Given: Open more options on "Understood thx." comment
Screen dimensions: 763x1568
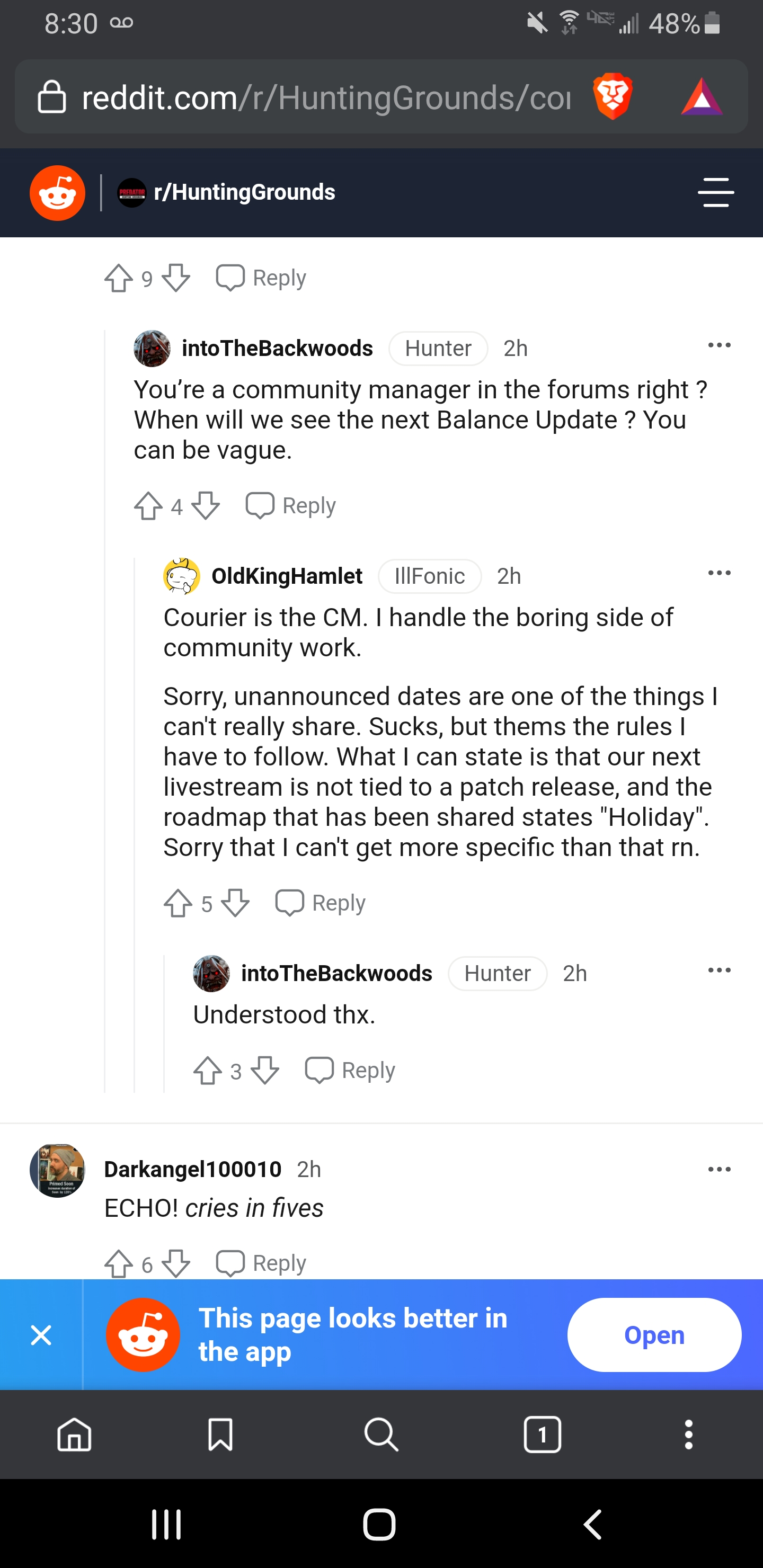Looking at the screenshot, I should point(719,969).
